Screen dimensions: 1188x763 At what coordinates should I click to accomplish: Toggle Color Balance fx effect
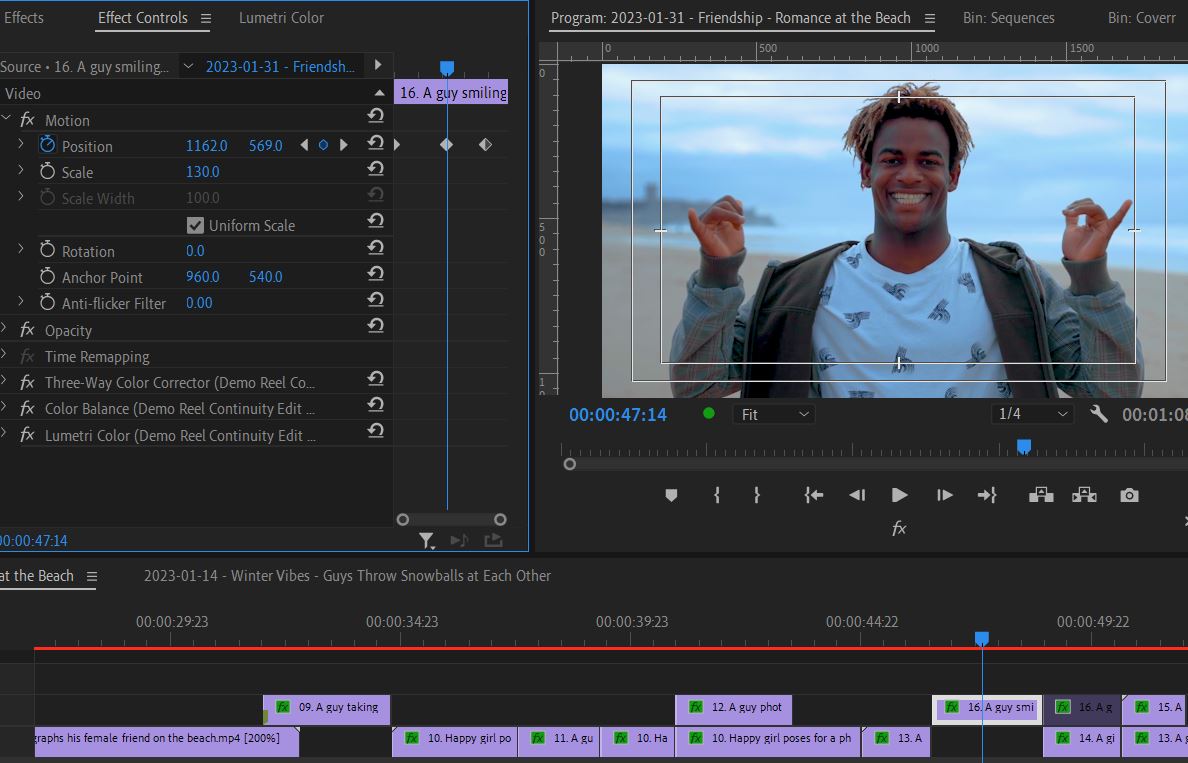tap(27, 408)
